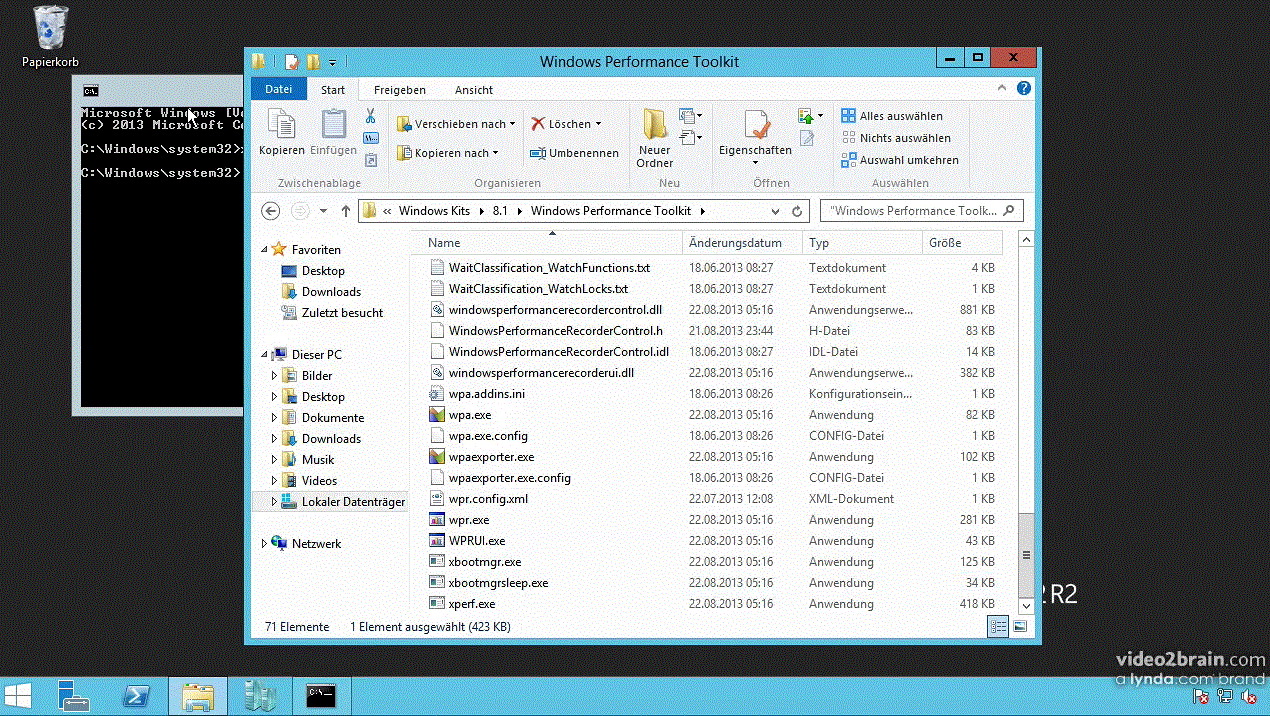The width and height of the screenshot is (1270, 716).
Task: Click the scissors cut icon
Action: [371, 116]
